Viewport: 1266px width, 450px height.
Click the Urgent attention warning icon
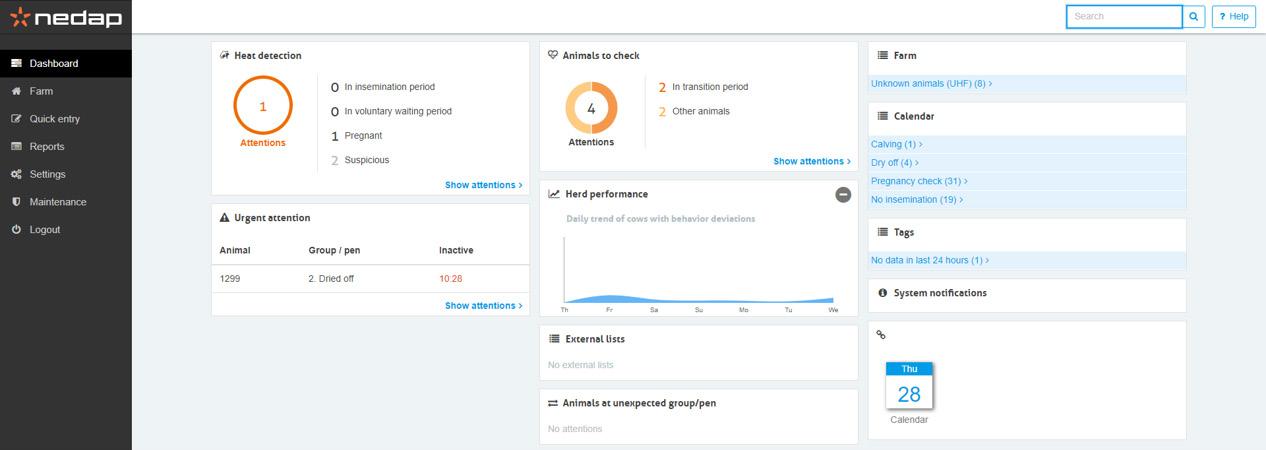(x=224, y=218)
